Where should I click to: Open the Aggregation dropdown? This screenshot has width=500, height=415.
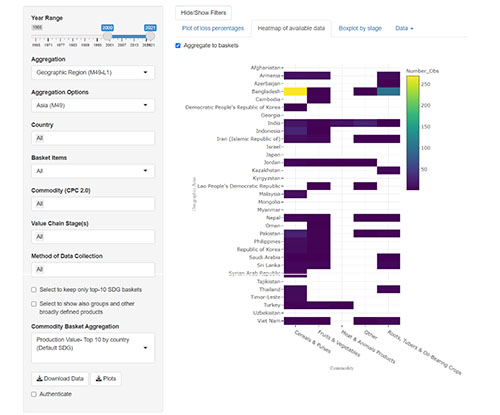coord(93,73)
